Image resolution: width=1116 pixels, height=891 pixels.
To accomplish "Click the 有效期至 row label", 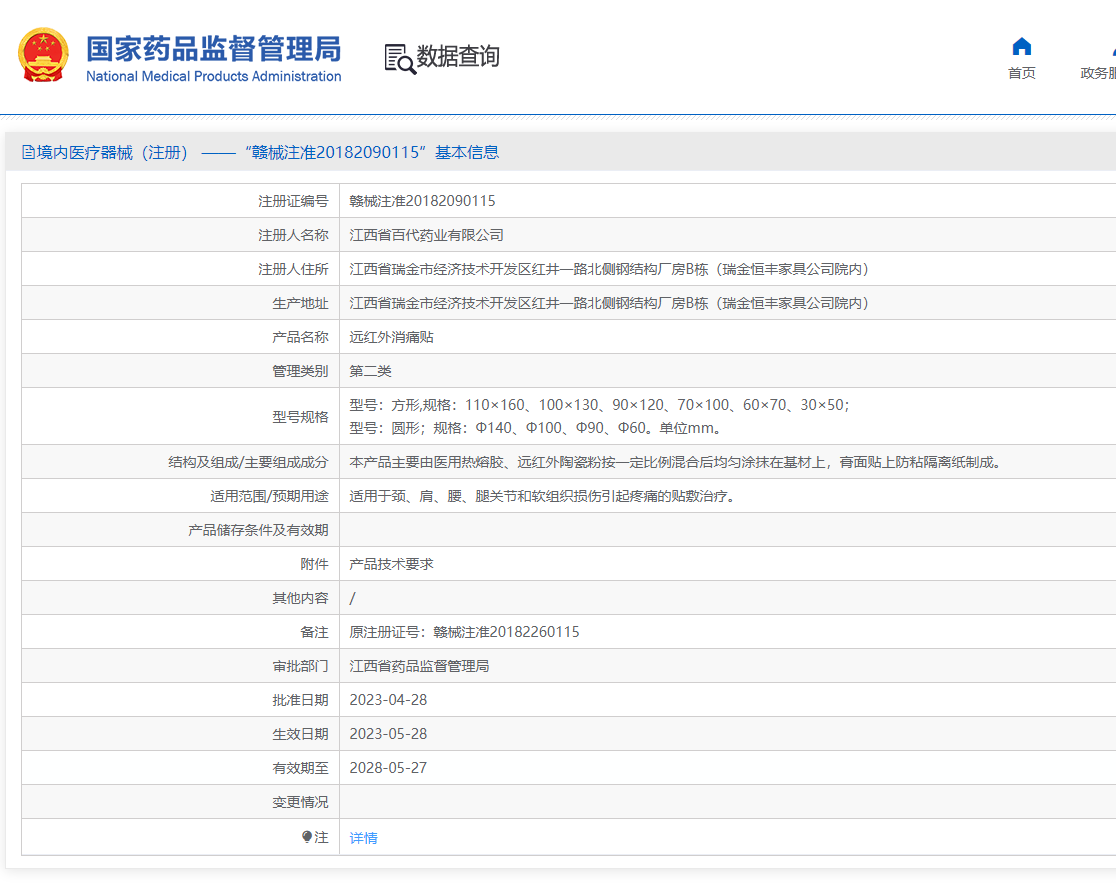I will tap(300, 768).
